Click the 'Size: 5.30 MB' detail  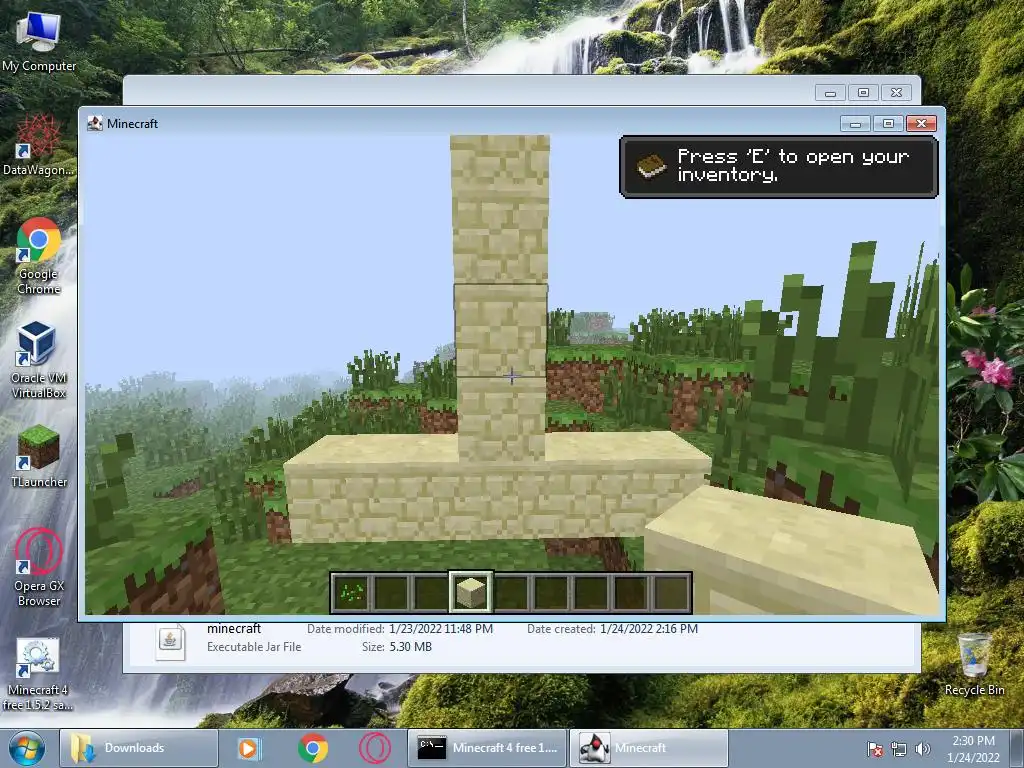click(x=397, y=647)
